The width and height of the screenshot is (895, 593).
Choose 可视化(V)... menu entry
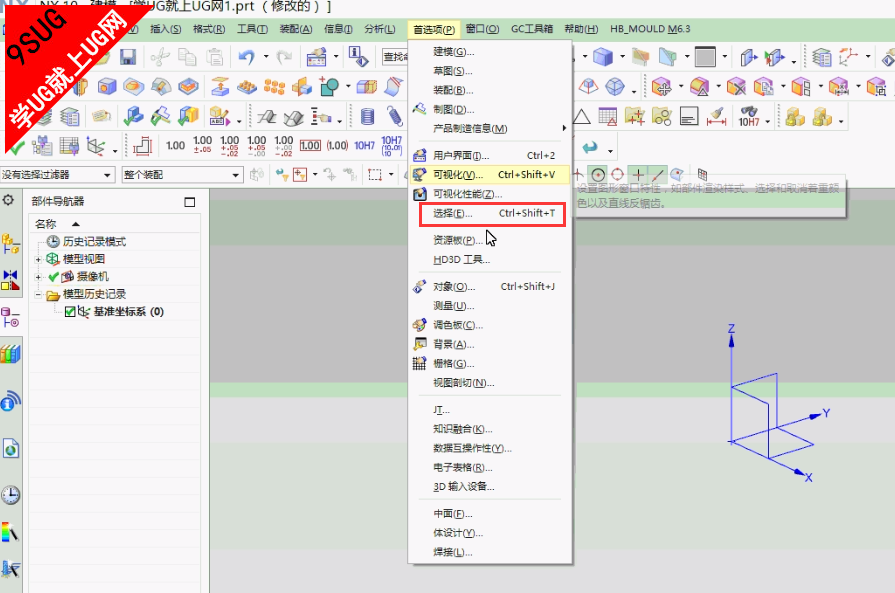(490, 175)
